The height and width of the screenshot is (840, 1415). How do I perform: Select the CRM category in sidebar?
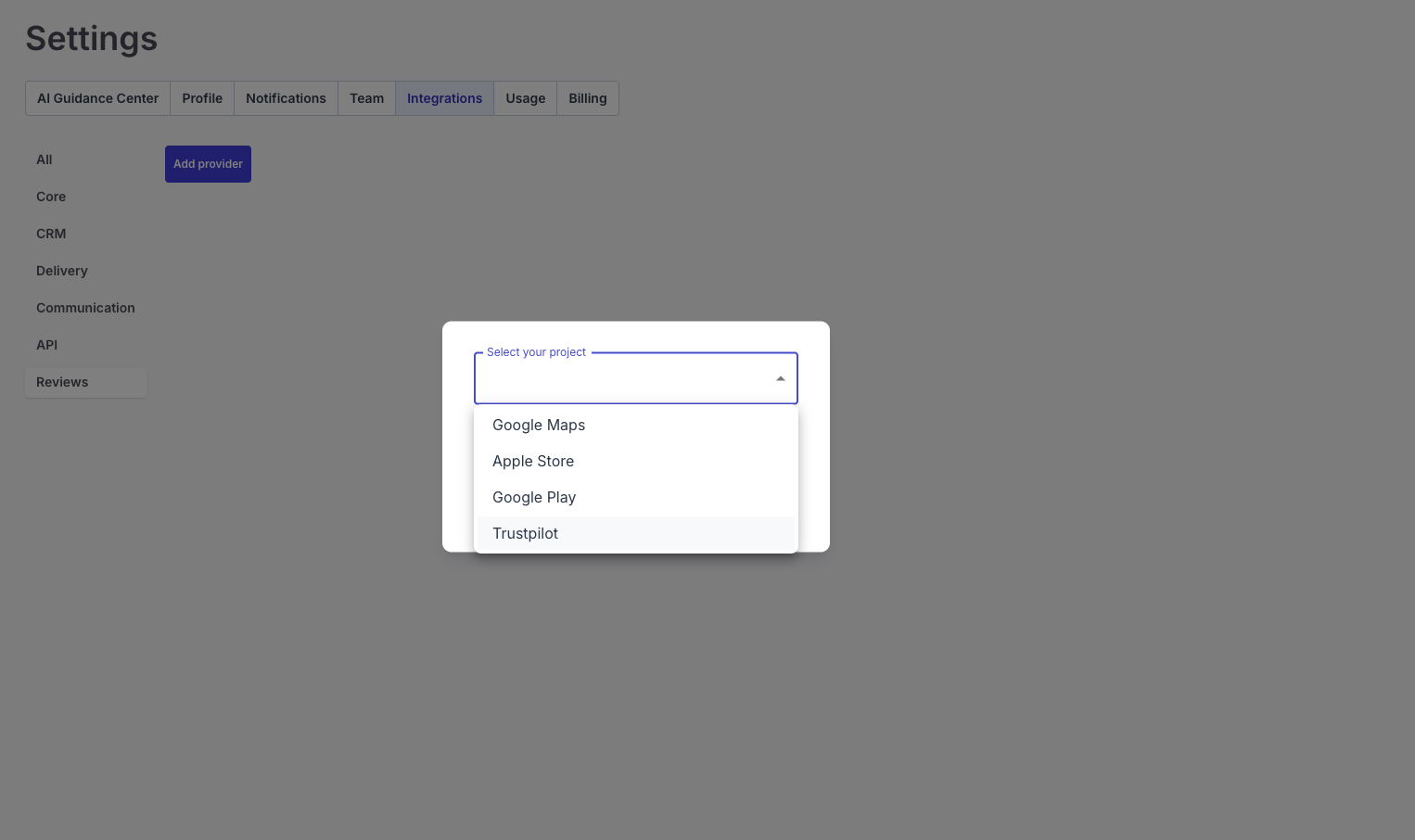tap(85, 234)
